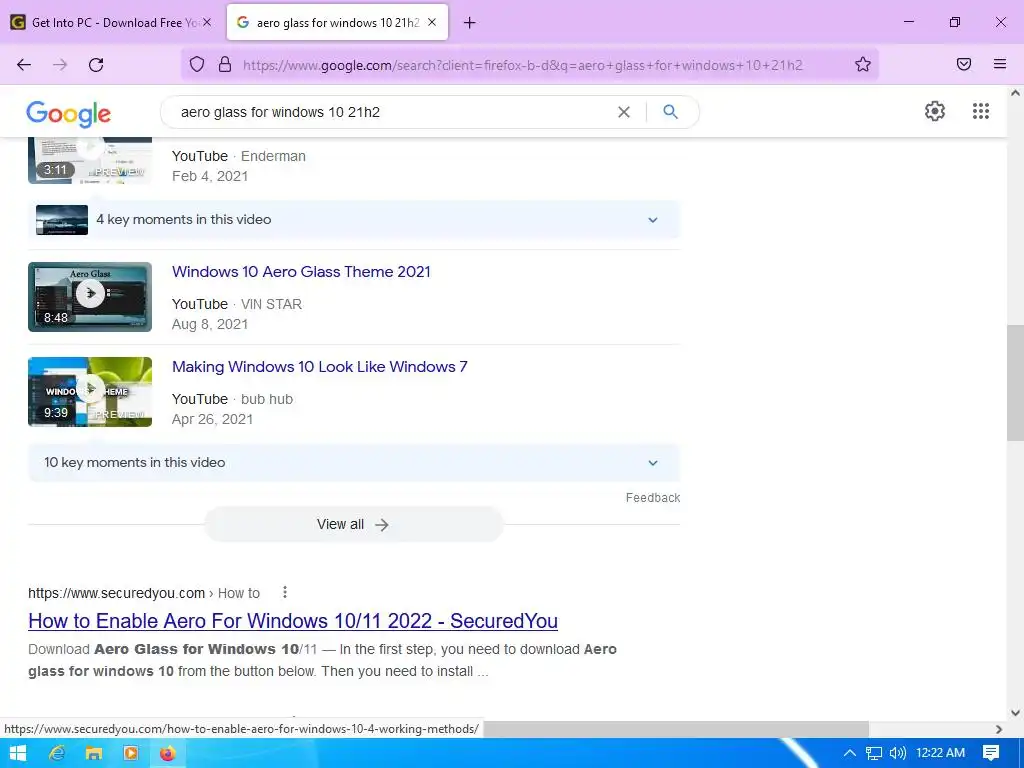Image resolution: width=1024 pixels, height=768 pixels.
Task: Show hidden system tray icons
Action: [x=850, y=753]
